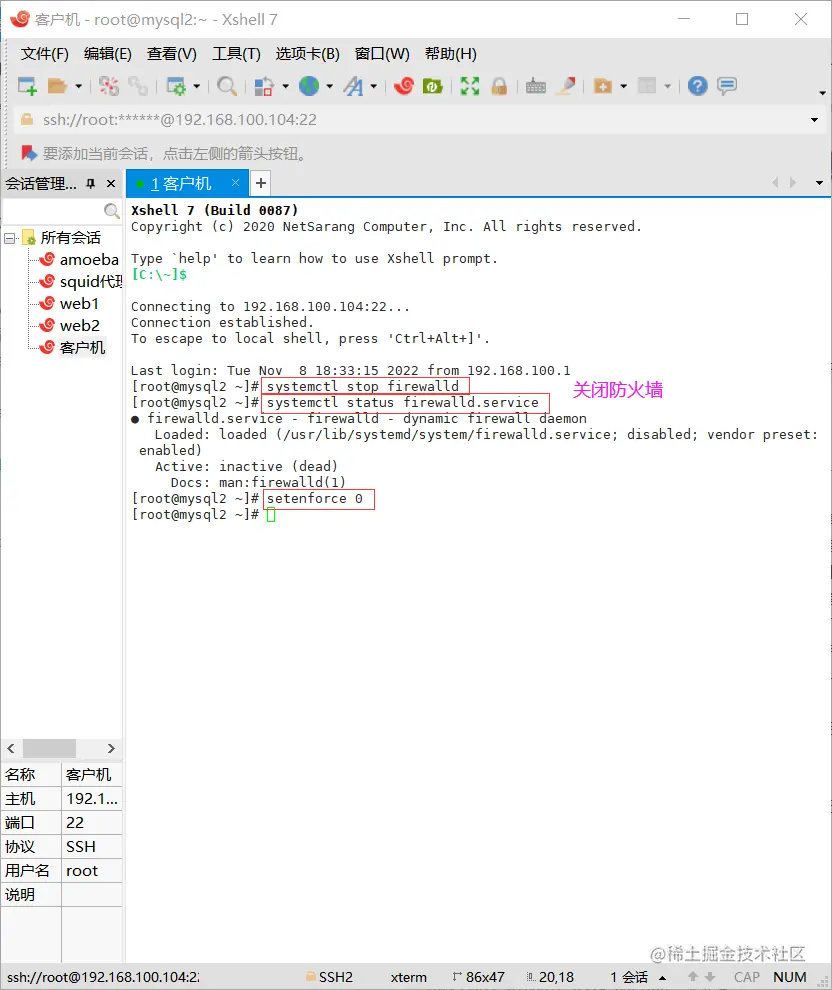832x990 pixels.
Task: Click the globe encoding toolbar icon
Action: click(x=309, y=86)
